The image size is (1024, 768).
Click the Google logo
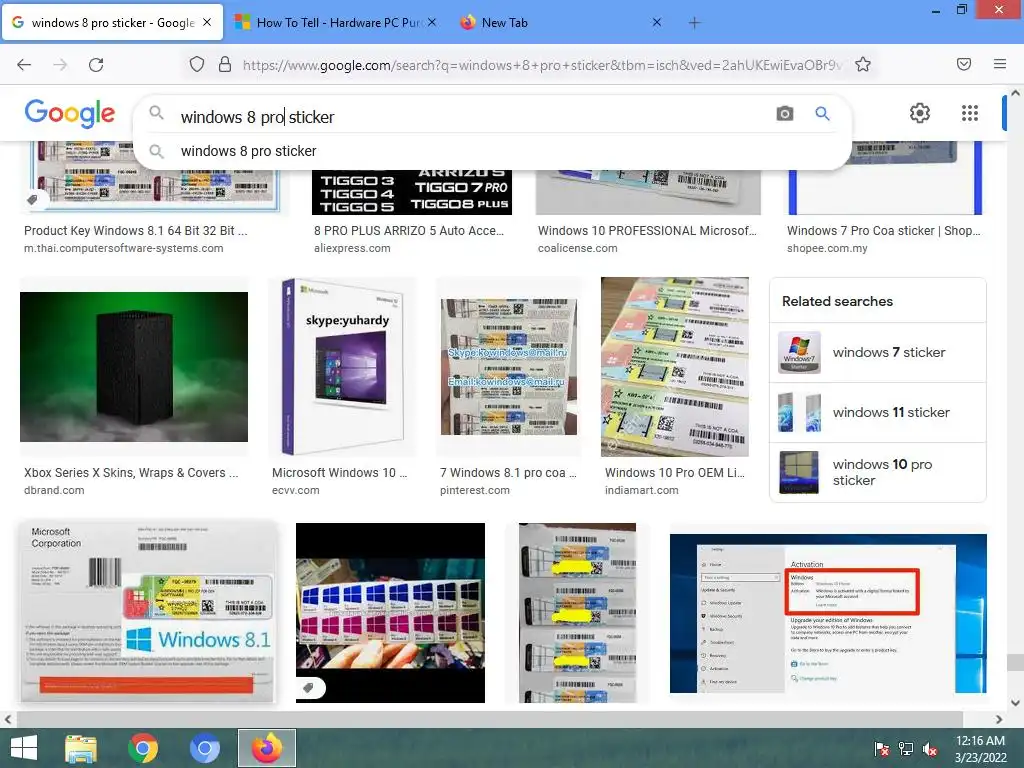[70, 114]
